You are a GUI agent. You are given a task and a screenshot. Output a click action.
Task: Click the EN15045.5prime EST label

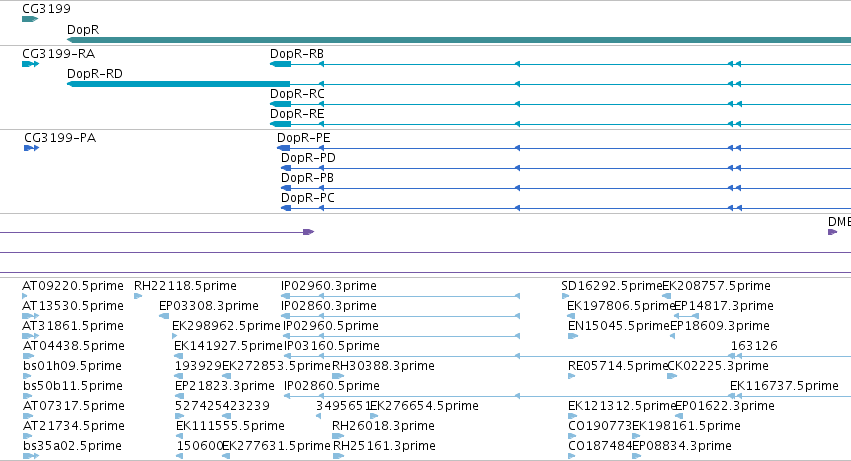click(x=619, y=326)
